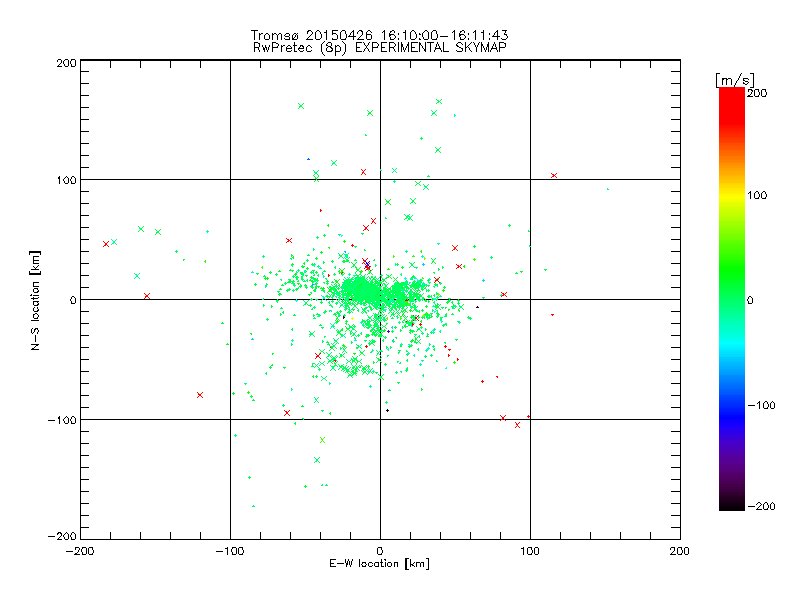800x600 pixels.
Task: Click the y-axis '-100' tick label
Action: pyautogui.click(x=62, y=420)
